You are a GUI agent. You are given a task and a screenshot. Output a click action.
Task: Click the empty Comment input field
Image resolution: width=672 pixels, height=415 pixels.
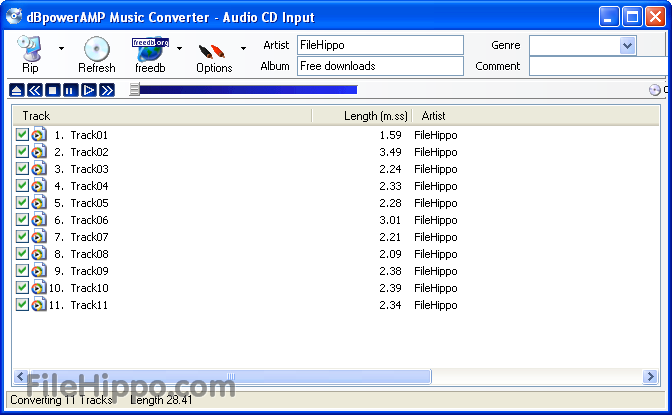tap(600, 66)
